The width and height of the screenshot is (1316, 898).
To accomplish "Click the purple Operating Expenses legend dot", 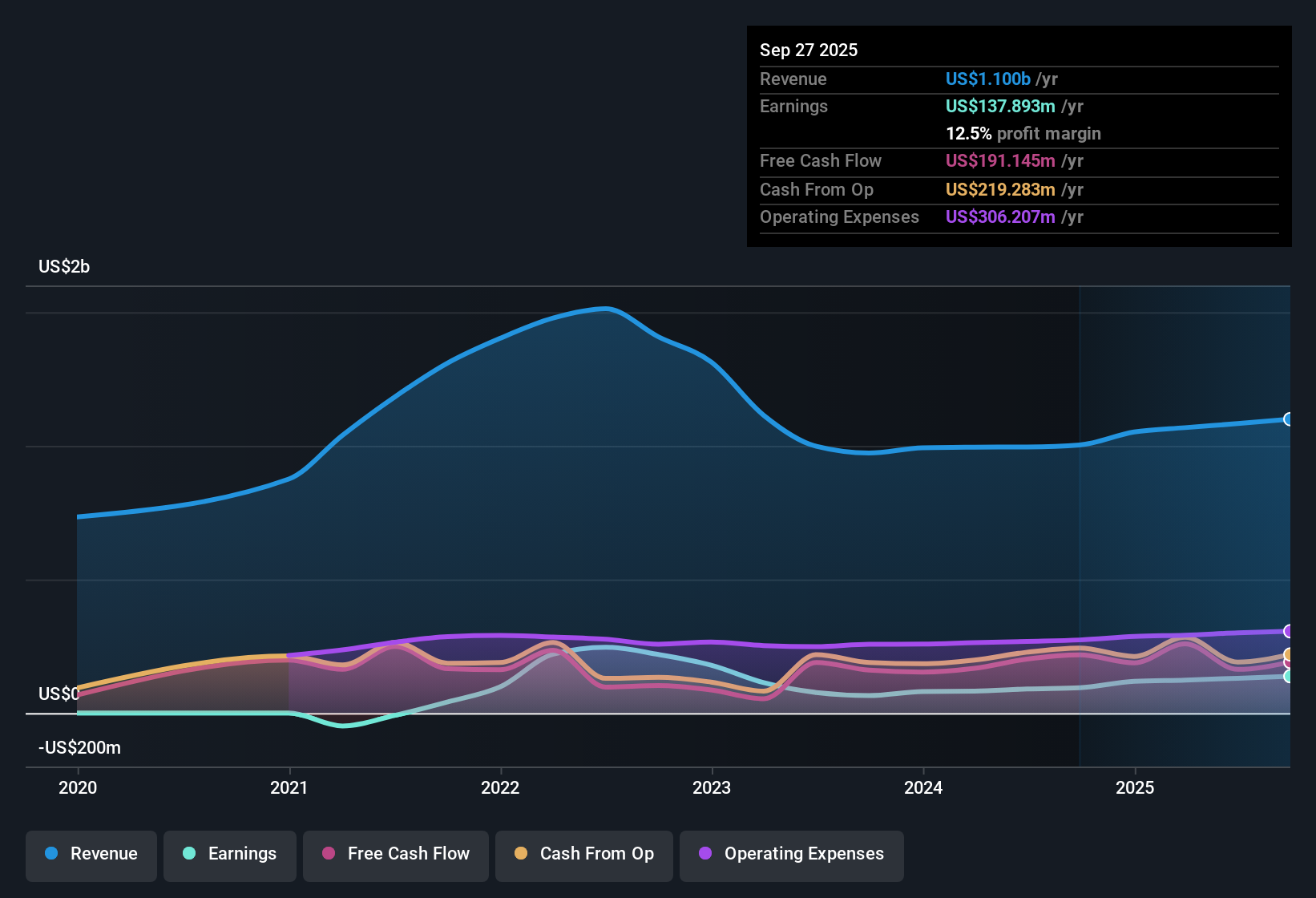I will (x=705, y=854).
